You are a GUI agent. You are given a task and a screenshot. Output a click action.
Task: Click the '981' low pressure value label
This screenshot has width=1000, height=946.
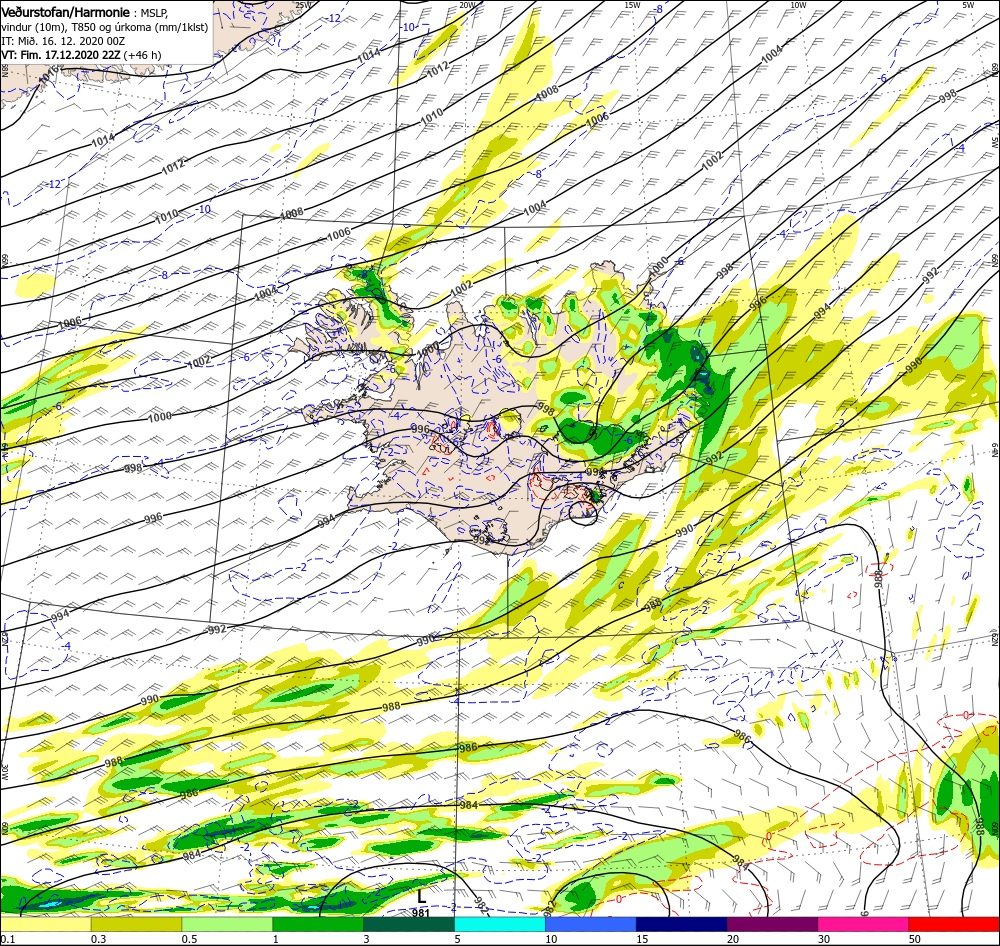coord(421,913)
